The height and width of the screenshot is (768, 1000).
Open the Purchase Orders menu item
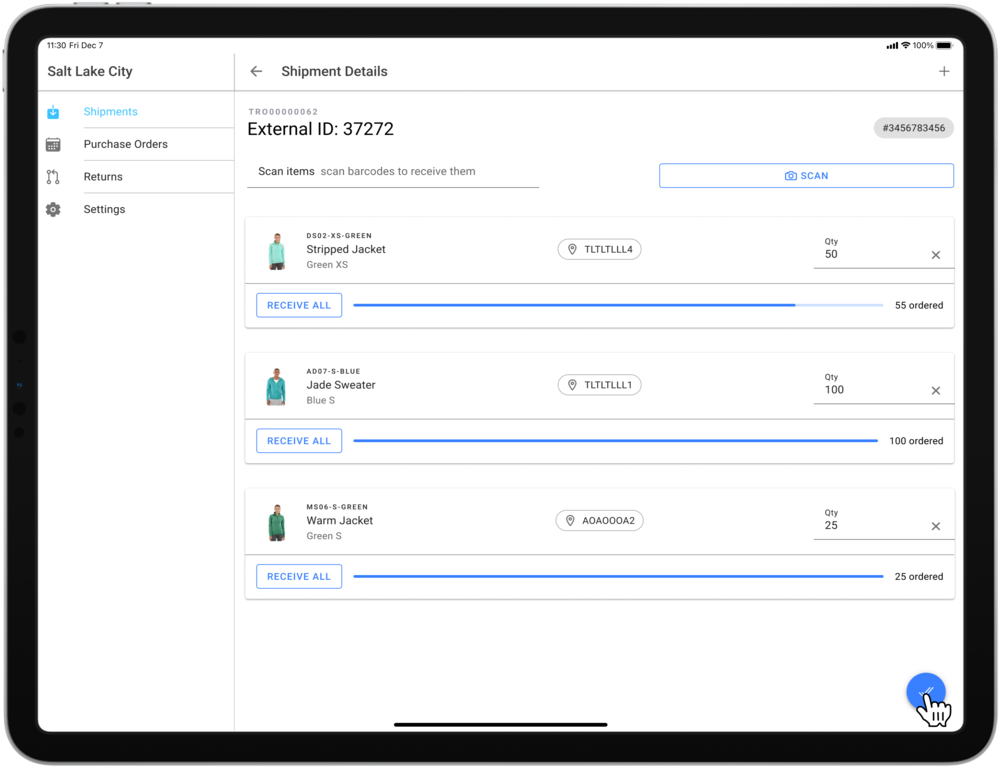tap(126, 144)
